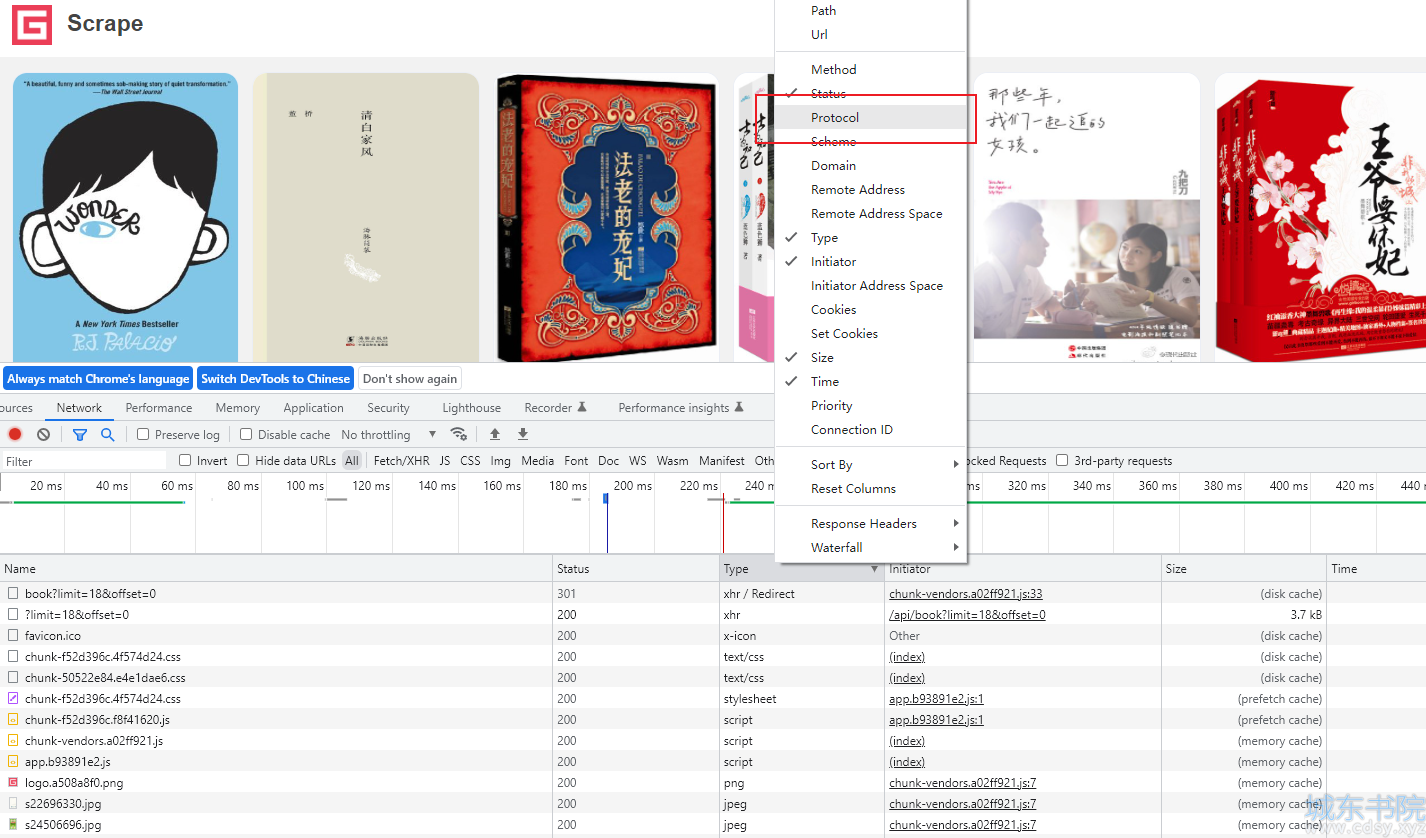Clear the network log with the clear icon

43,434
